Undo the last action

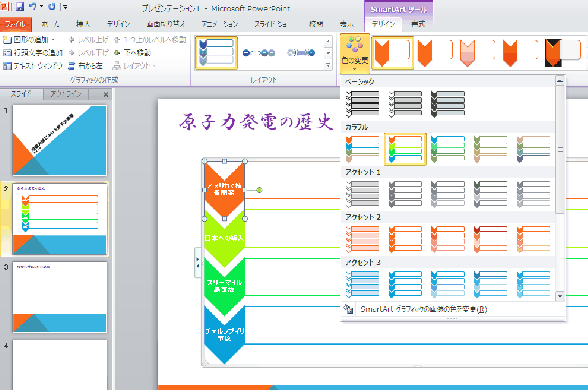point(33,6)
